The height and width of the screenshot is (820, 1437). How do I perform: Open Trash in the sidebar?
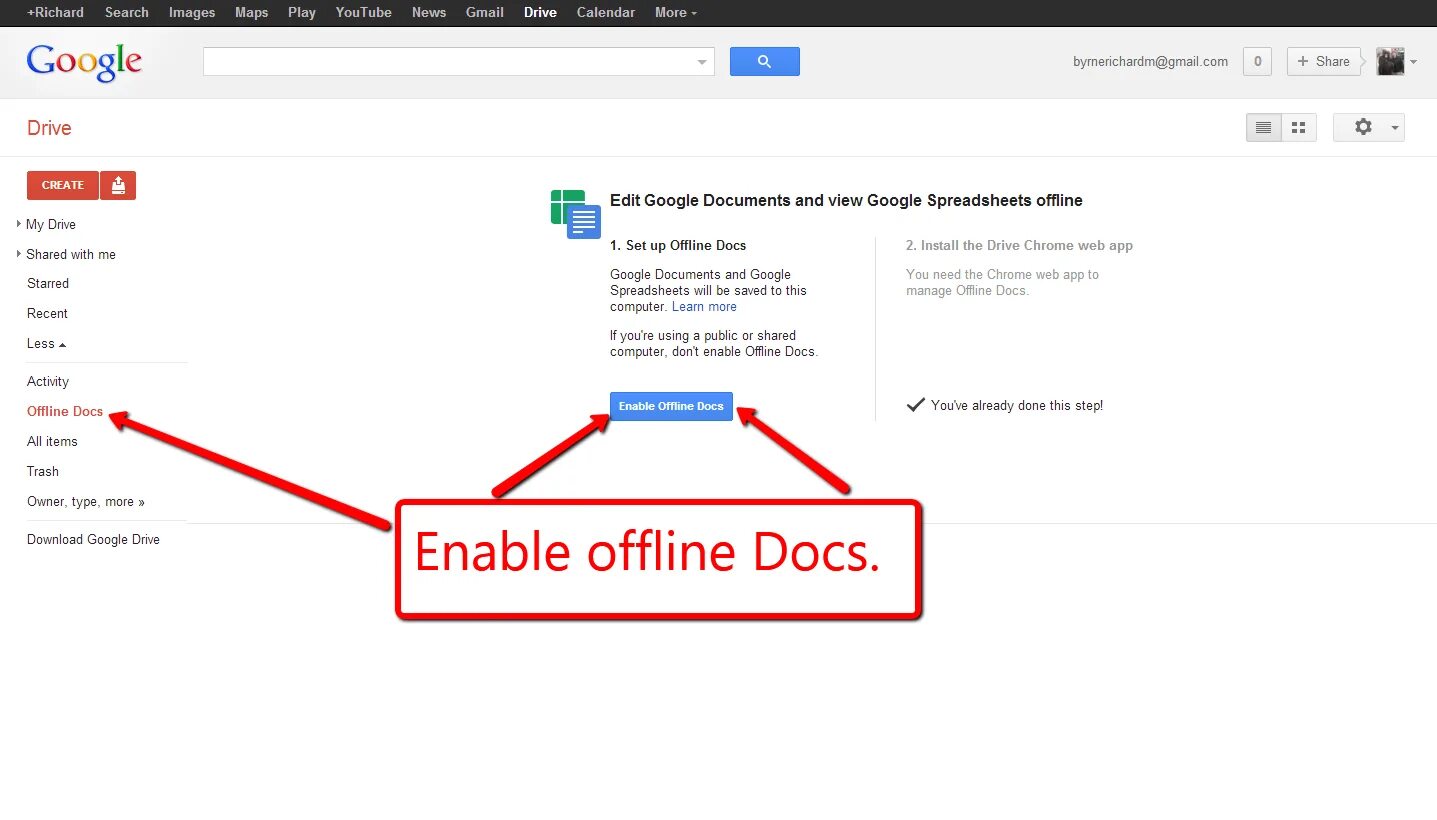pyautogui.click(x=43, y=472)
